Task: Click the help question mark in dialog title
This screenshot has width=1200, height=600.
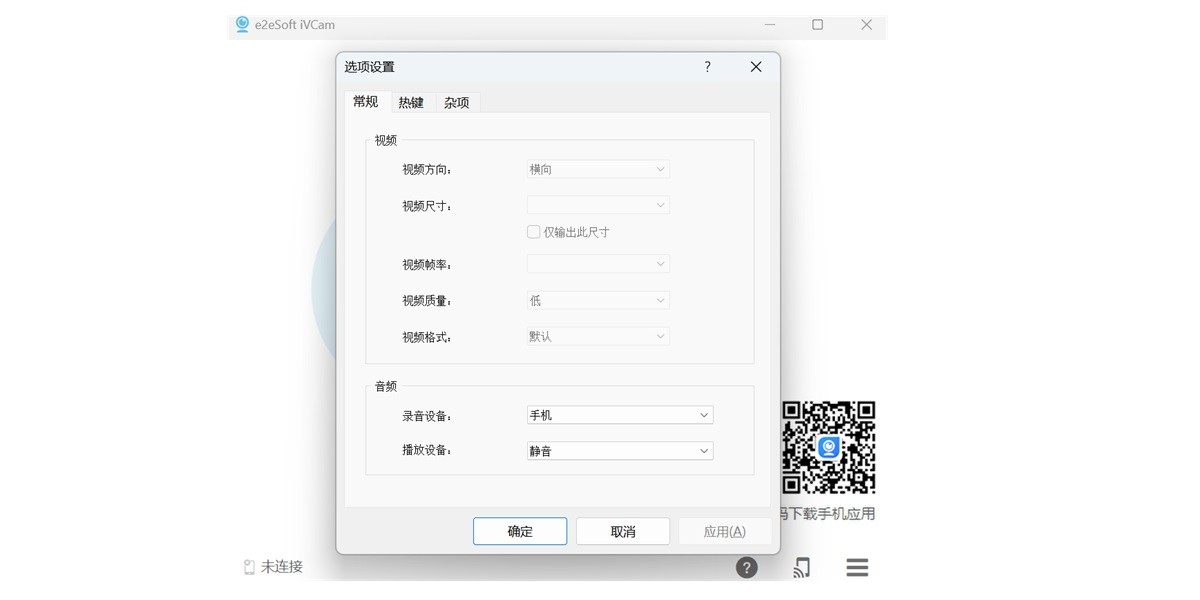Action: (x=707, y=67)
